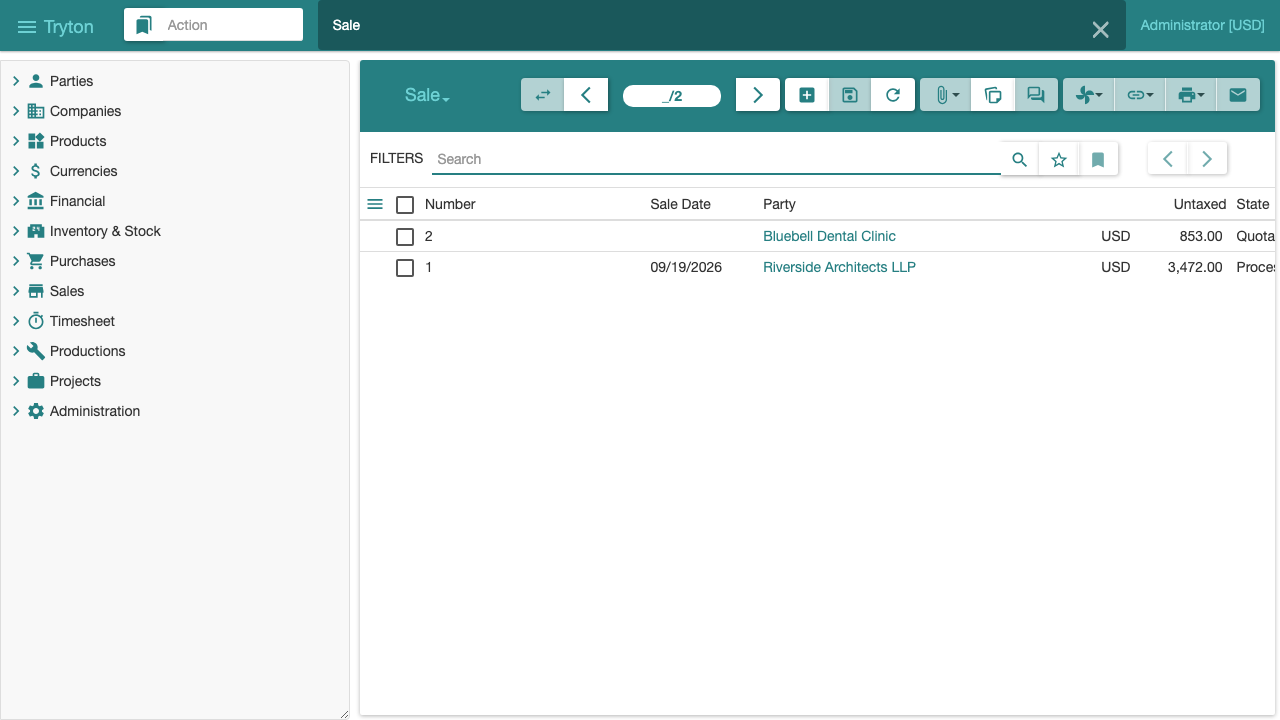The image size is (1280, 720).
Task: Click the Financial bank icon
Action: pyautogui.click(x=36, y=201)
